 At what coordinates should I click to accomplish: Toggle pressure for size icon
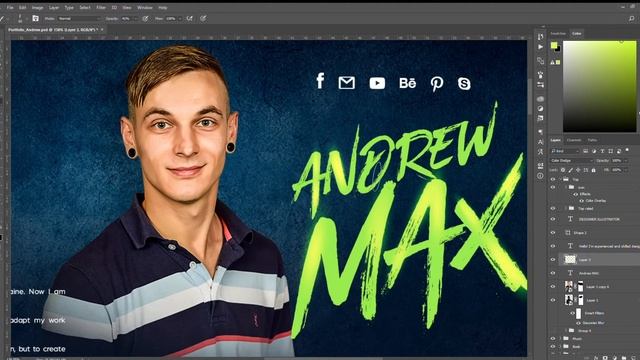coord(203,19)
